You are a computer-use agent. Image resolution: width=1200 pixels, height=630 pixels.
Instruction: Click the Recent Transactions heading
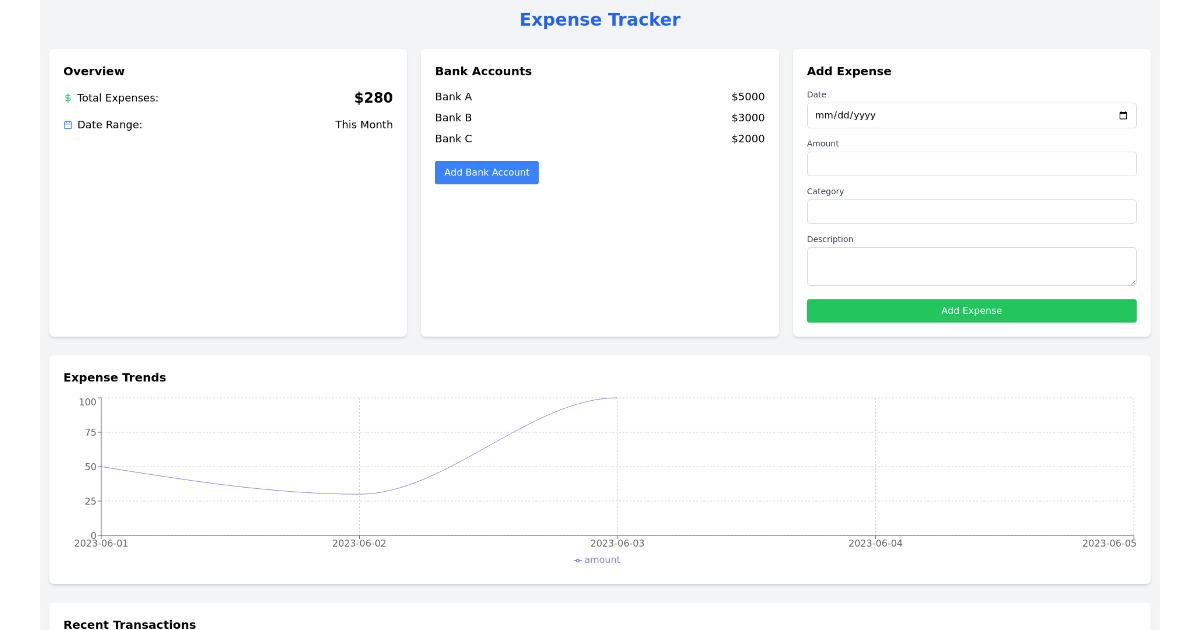[x=130, y=623]
